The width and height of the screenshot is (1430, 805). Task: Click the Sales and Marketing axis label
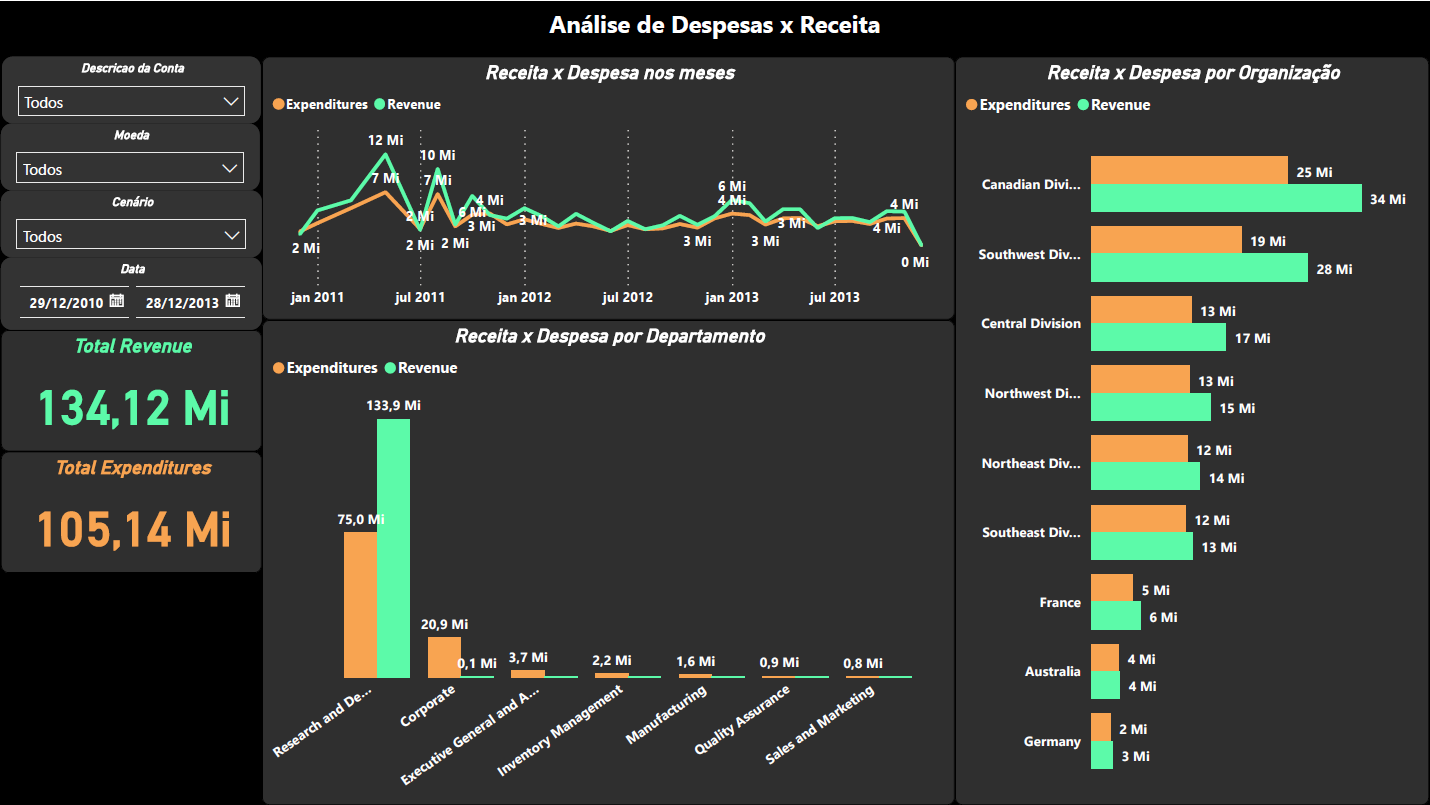point(820,725)
